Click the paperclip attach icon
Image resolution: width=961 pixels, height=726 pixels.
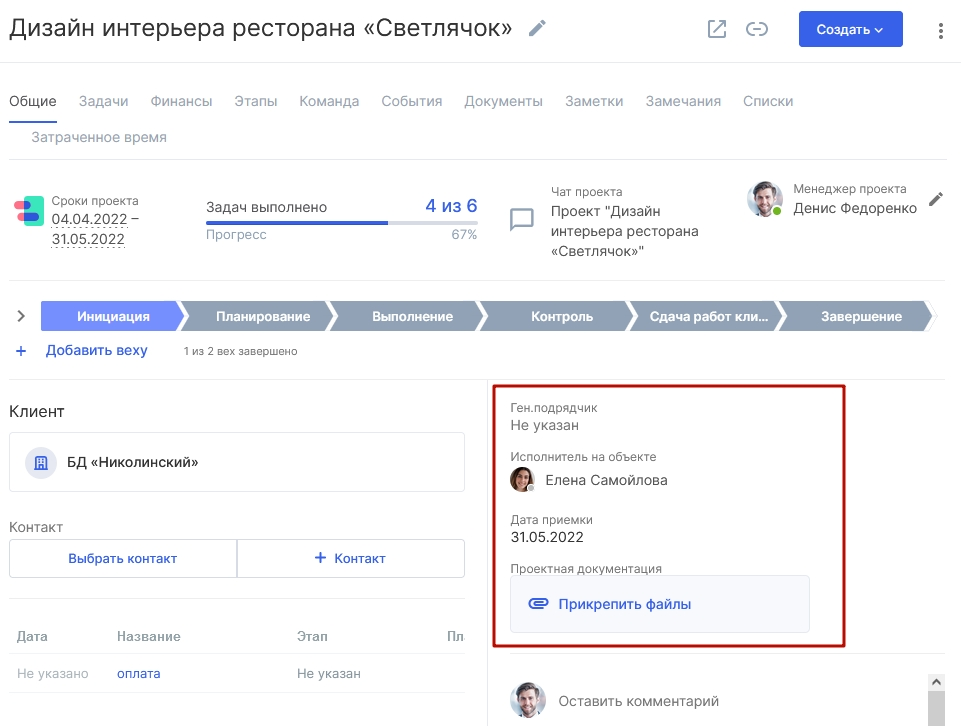tap(538, 603)
